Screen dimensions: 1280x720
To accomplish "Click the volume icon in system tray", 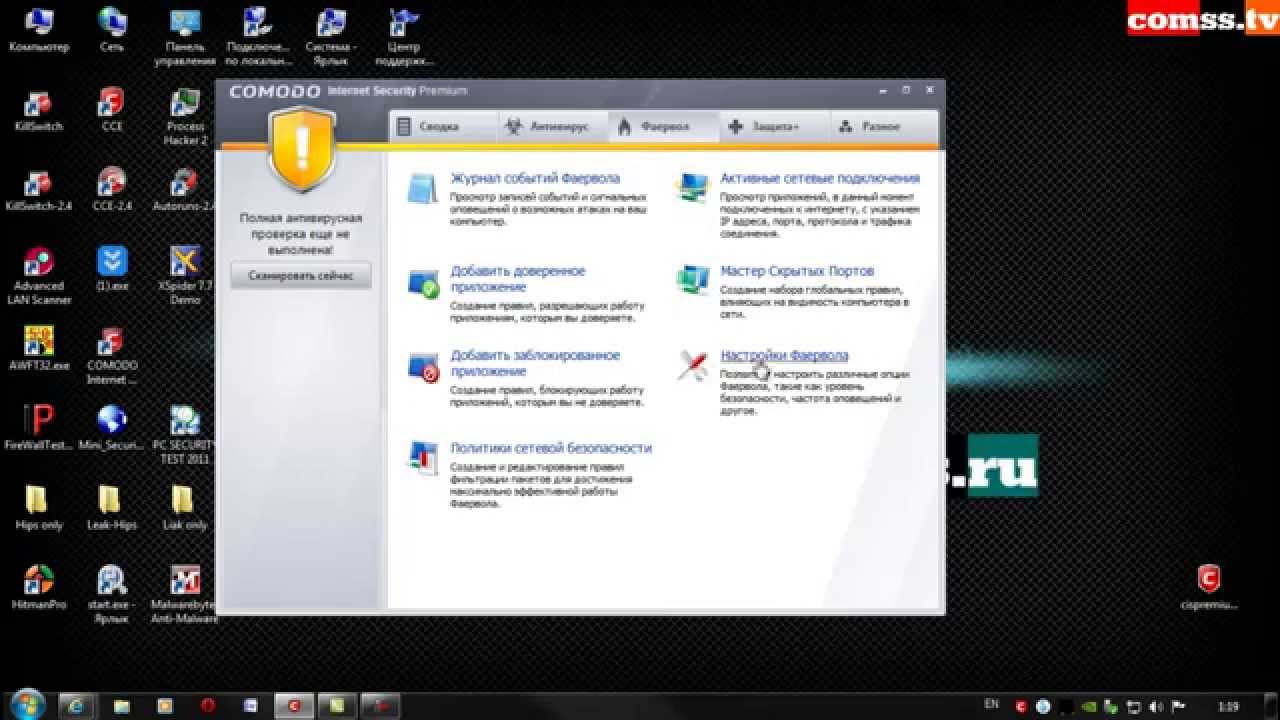I will [x=1155, y=705].
